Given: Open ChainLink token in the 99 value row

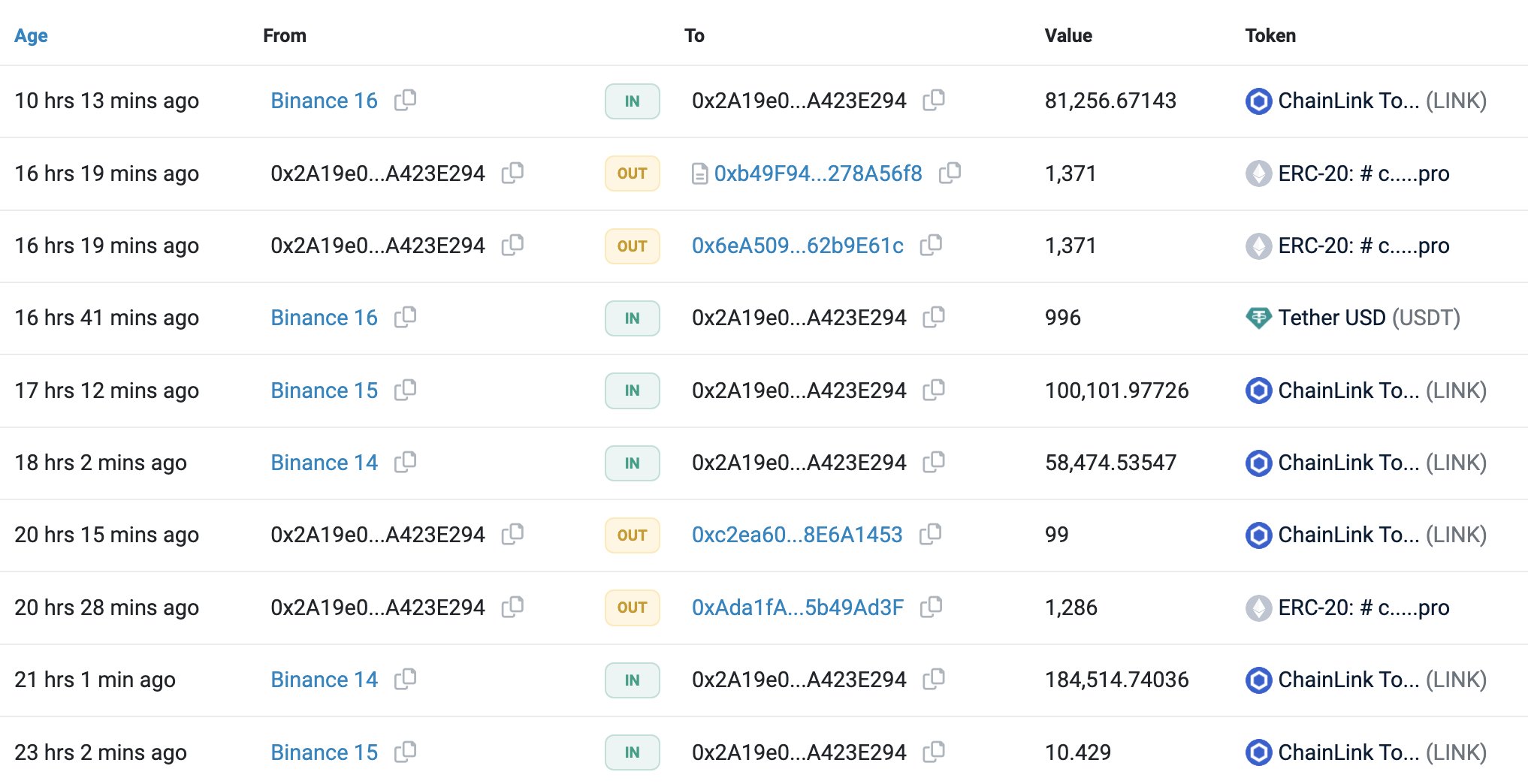Looking at the screenshot, I should tap(1382, 535).
